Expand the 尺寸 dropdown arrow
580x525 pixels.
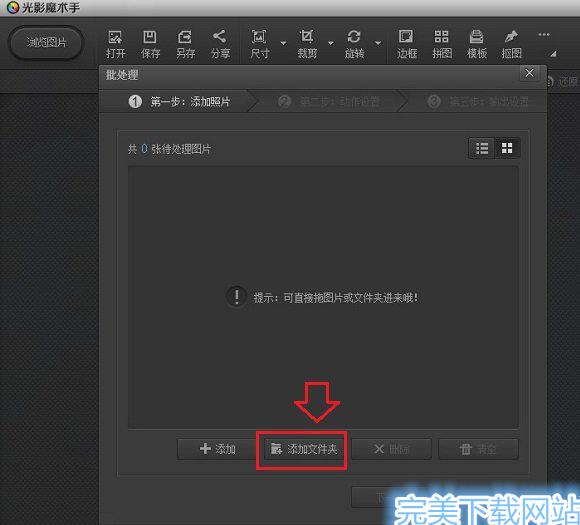[x=283, y=43]
